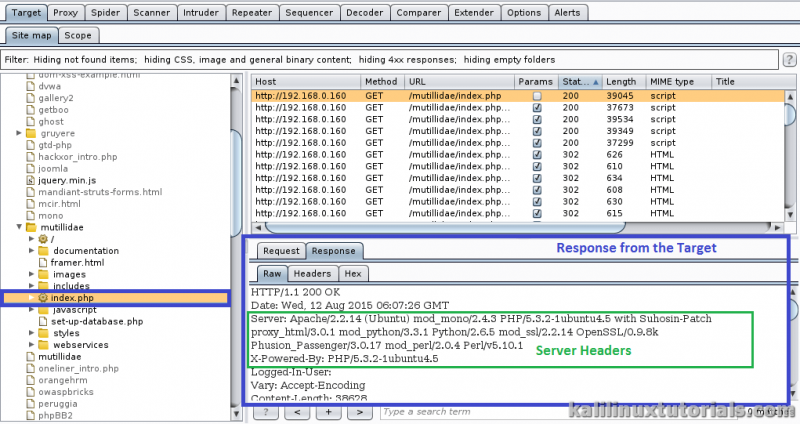
Task: Click the gruyere folder icon
Action: click(x=30, y=132)
